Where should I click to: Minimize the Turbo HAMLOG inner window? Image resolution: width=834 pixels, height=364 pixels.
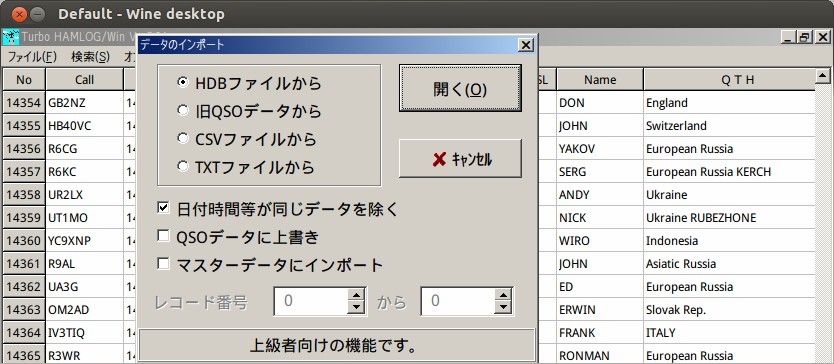pos(789,37)
